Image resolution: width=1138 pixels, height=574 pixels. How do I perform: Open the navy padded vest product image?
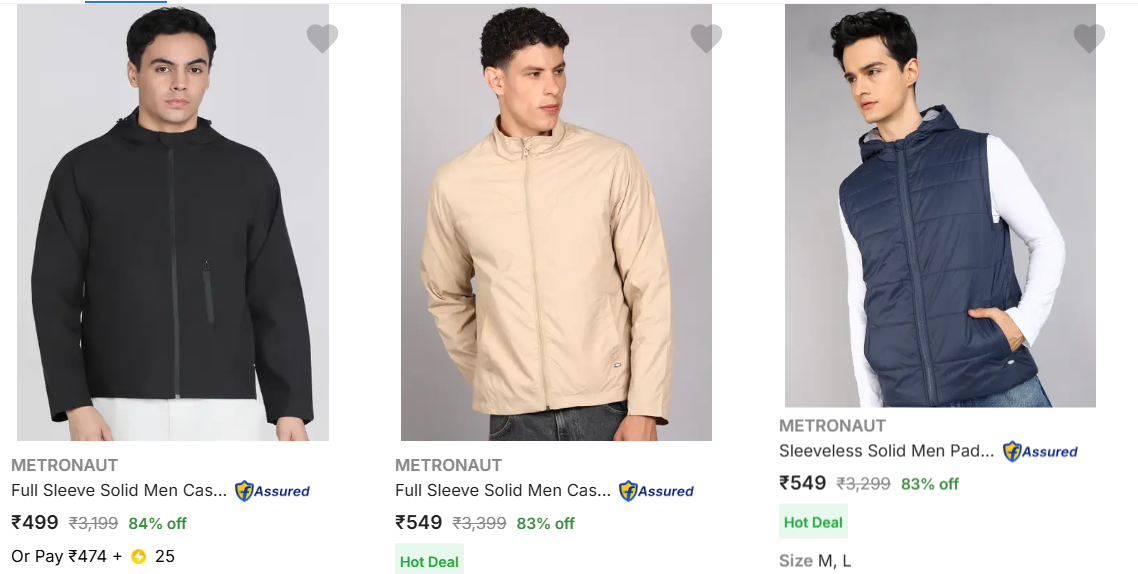click(x=940, y=205)
